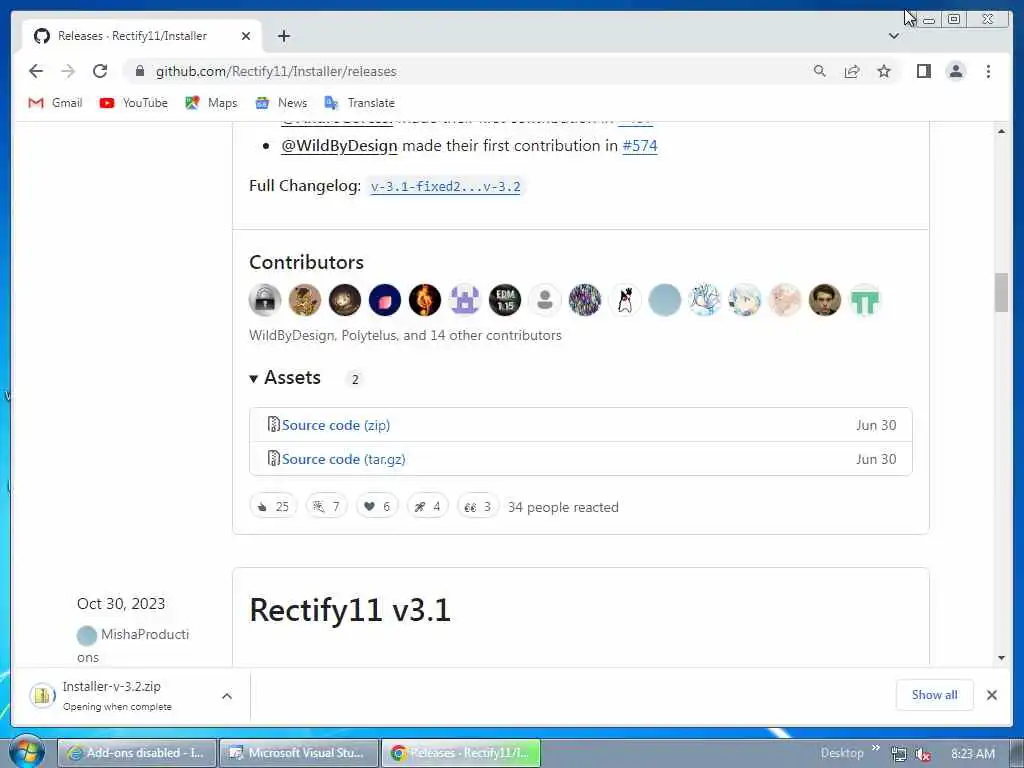Click the default gray person contributor avatar
1024x768 pixels.
(x=545, y=300)
